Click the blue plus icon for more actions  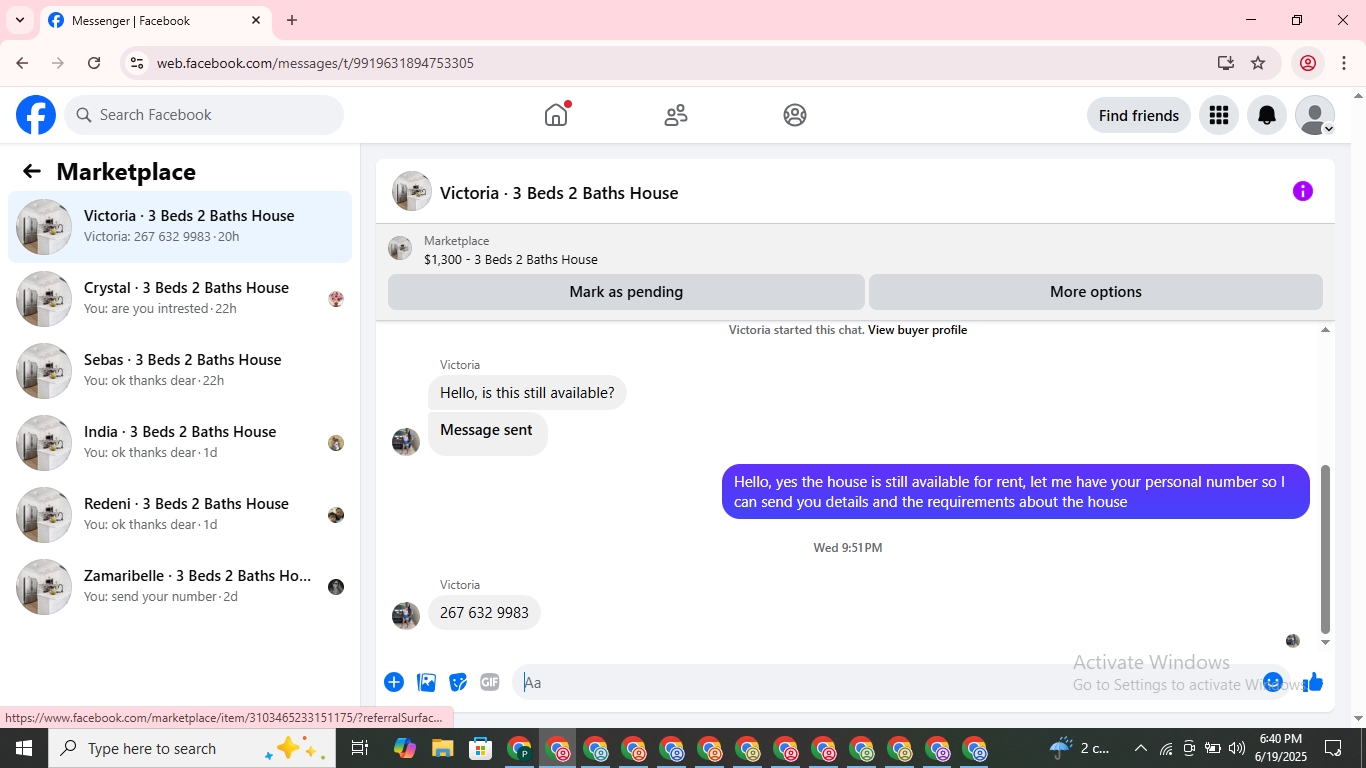click(394, 682)
